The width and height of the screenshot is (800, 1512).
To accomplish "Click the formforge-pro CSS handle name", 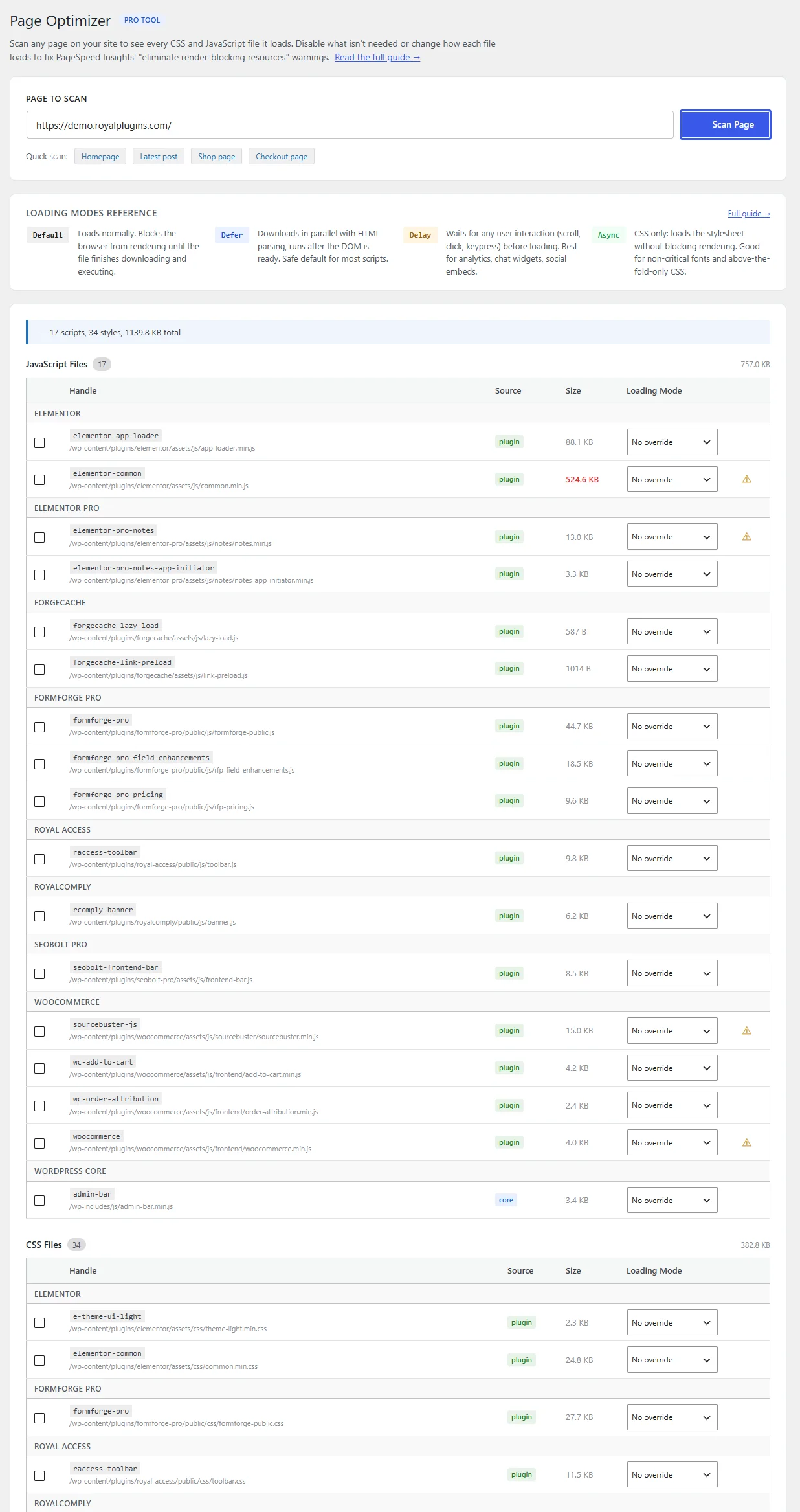I will pyautogui.click(x=101, y=1411).
